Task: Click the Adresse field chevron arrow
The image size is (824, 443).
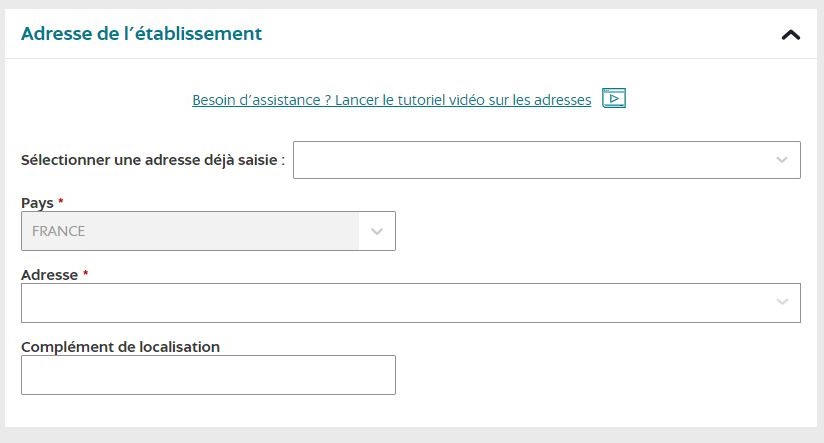Action: [781, 303]
